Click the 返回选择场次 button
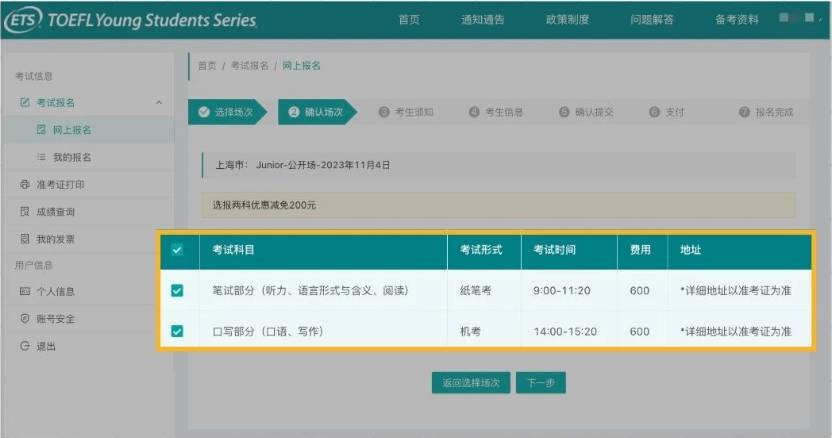The image size is (832, 438). [471, 383]
